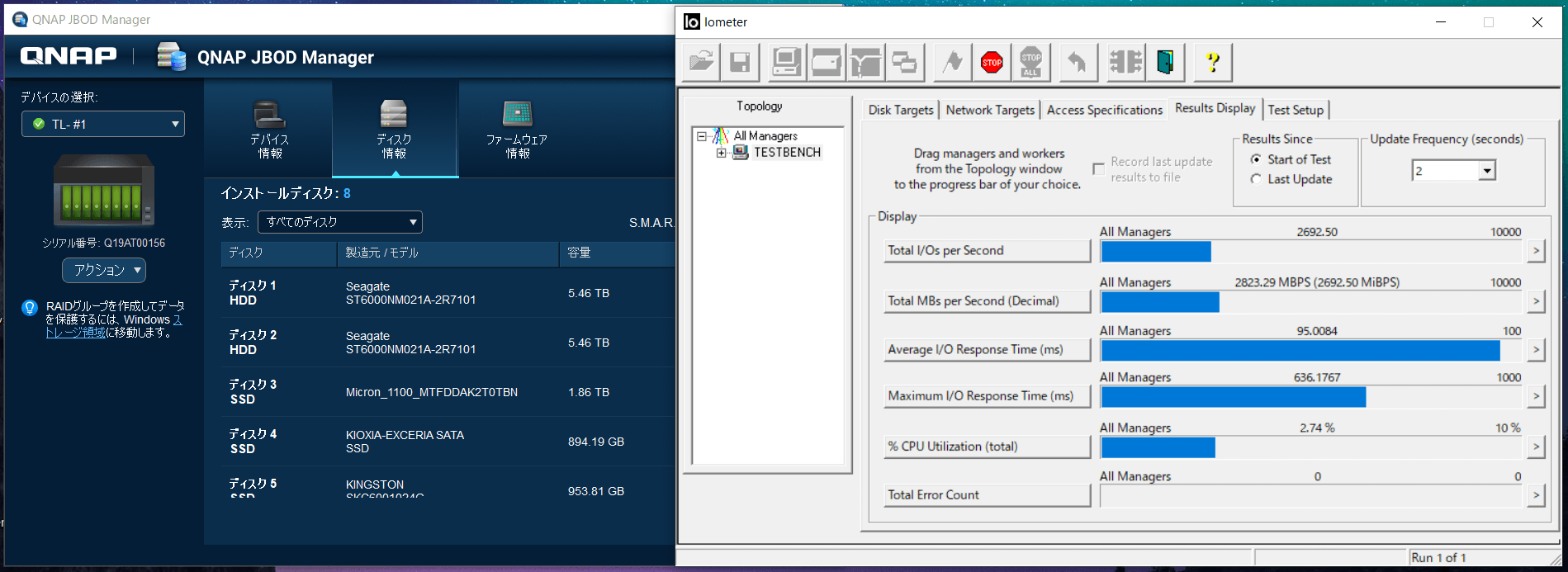1568x572 pixels.
Task: Click Total MBs per Second (Decimal) button
Action: coord(988,301)
